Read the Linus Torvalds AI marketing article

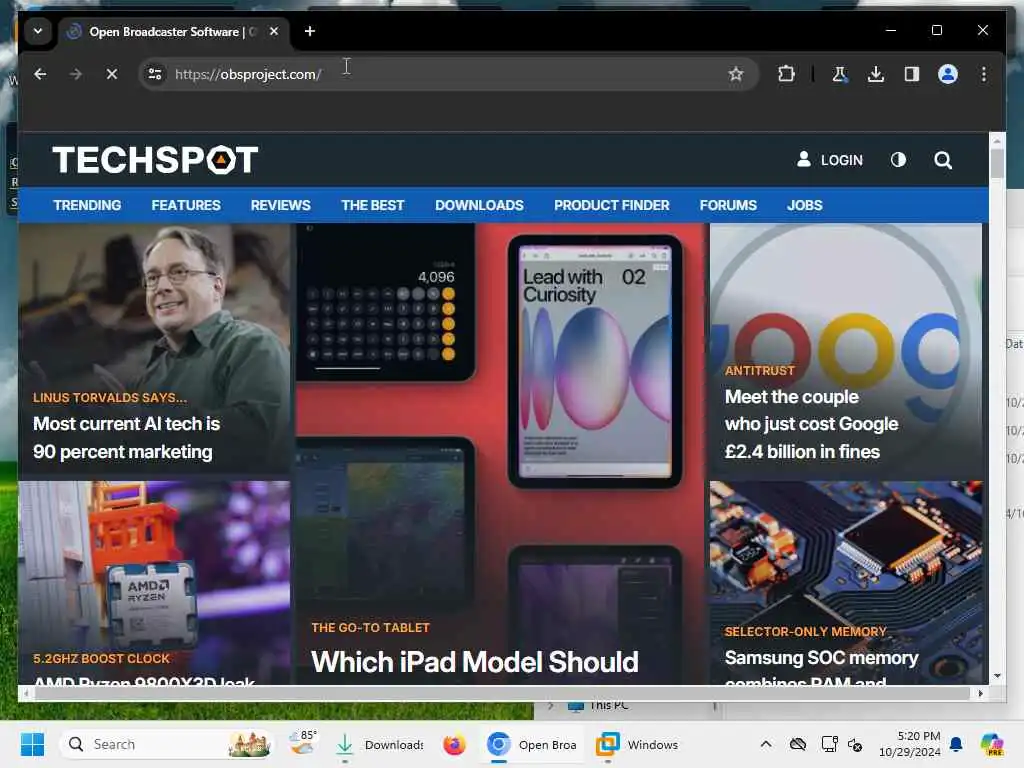pyautogui.click(x=126, y=438)
